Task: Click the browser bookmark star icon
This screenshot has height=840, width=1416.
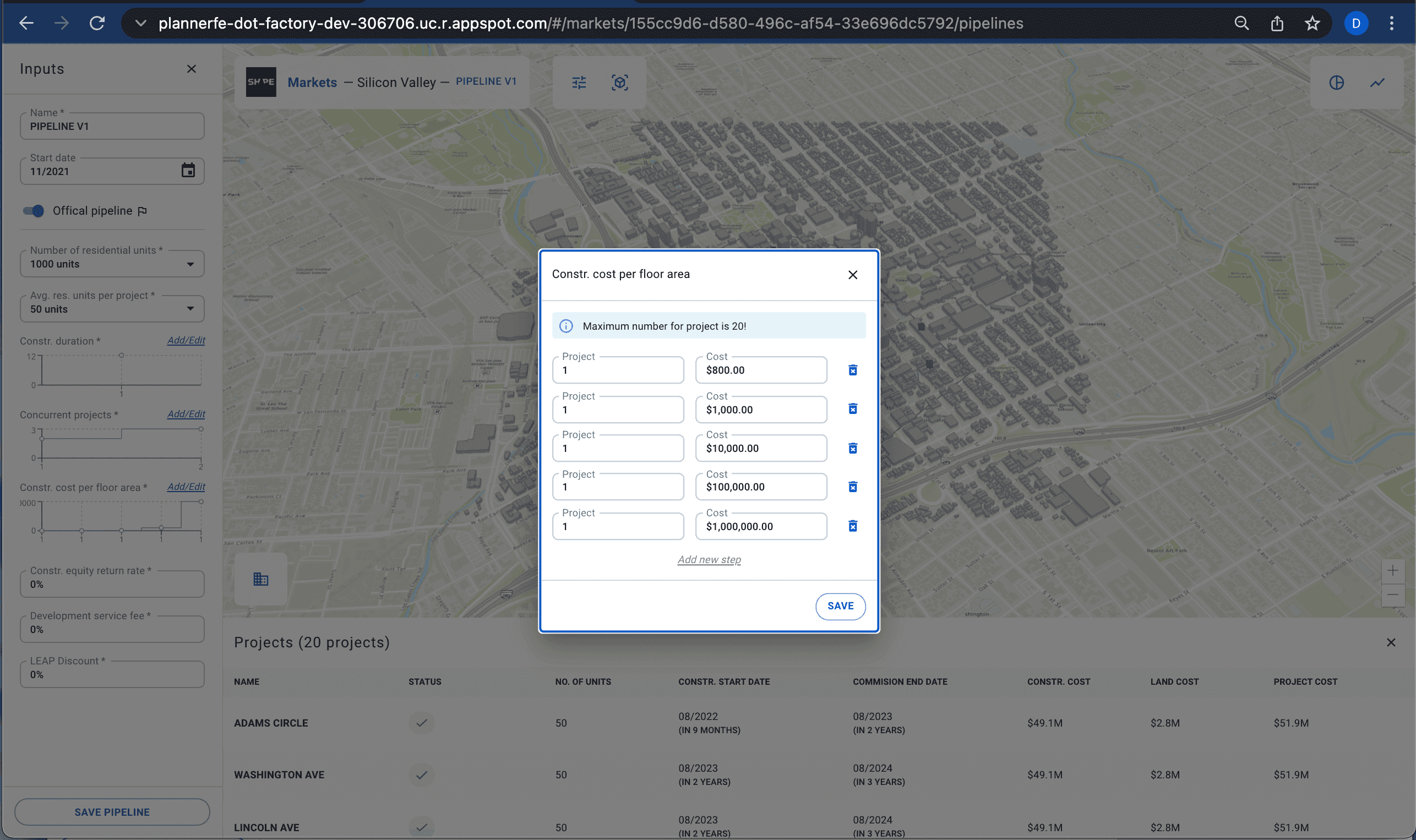Action: coord(1312,23)
